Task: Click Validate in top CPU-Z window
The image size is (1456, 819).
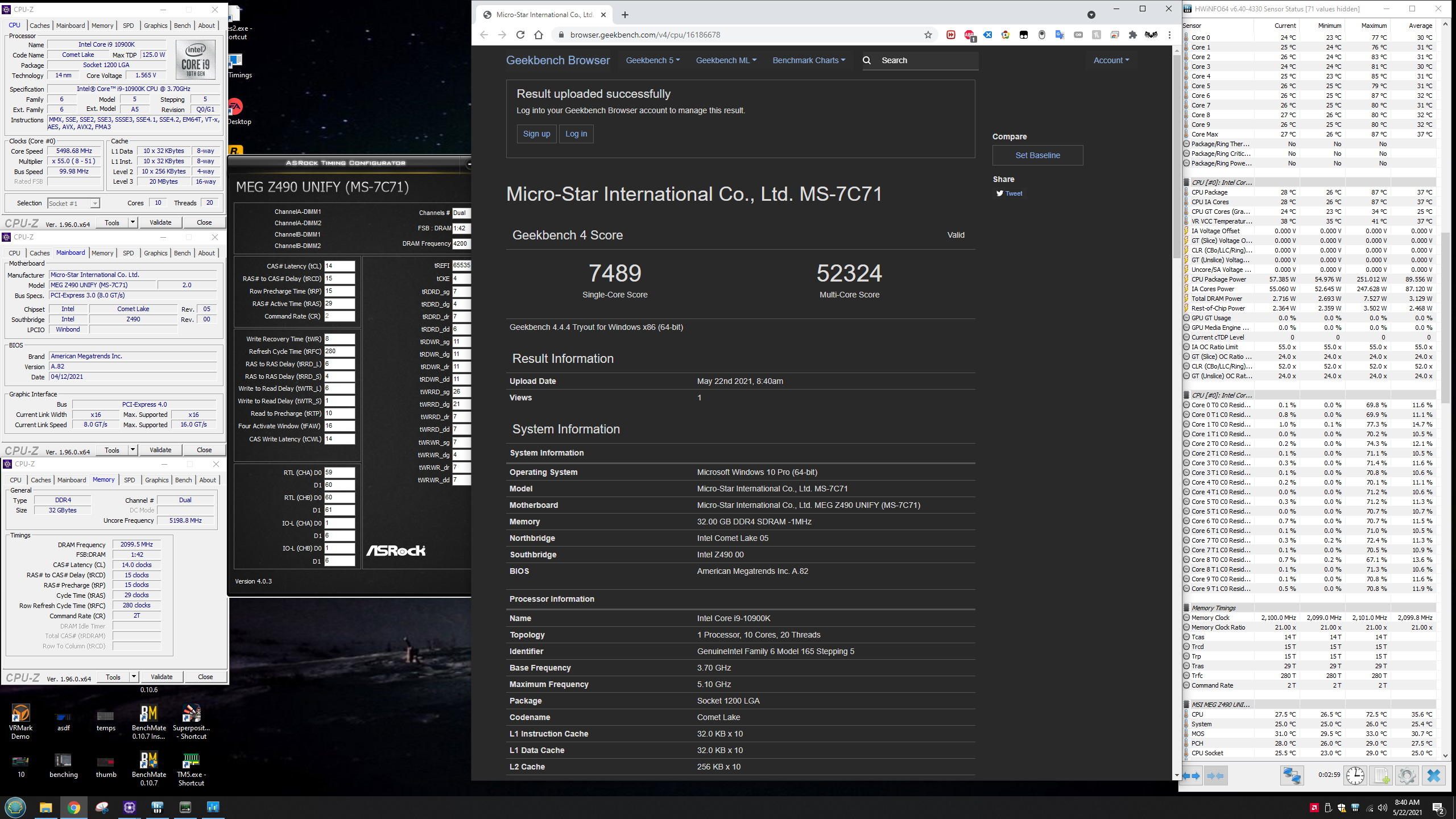Action: pos(160,222)
